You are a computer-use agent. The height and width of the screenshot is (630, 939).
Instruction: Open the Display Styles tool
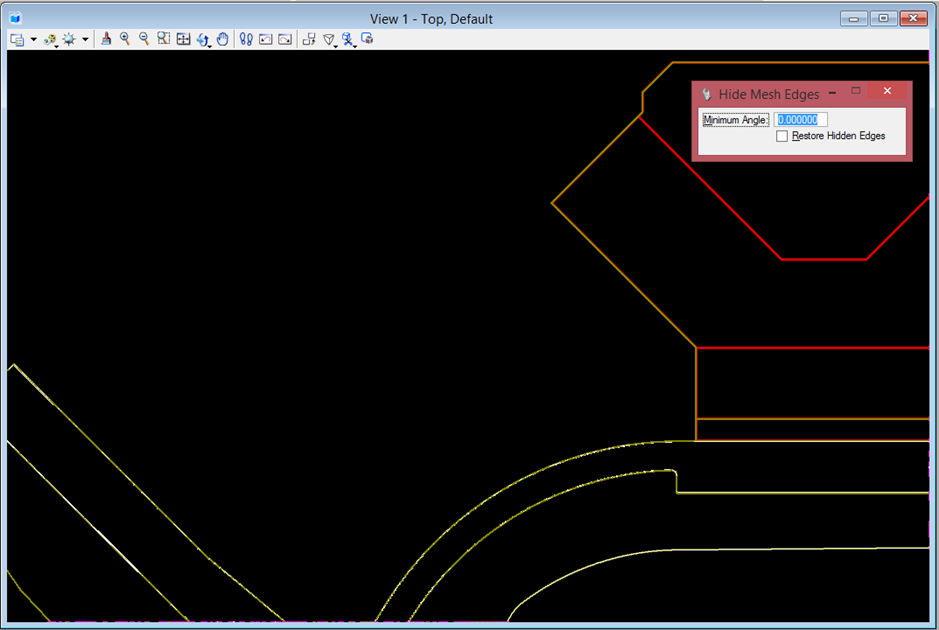[x=50, y=40]
